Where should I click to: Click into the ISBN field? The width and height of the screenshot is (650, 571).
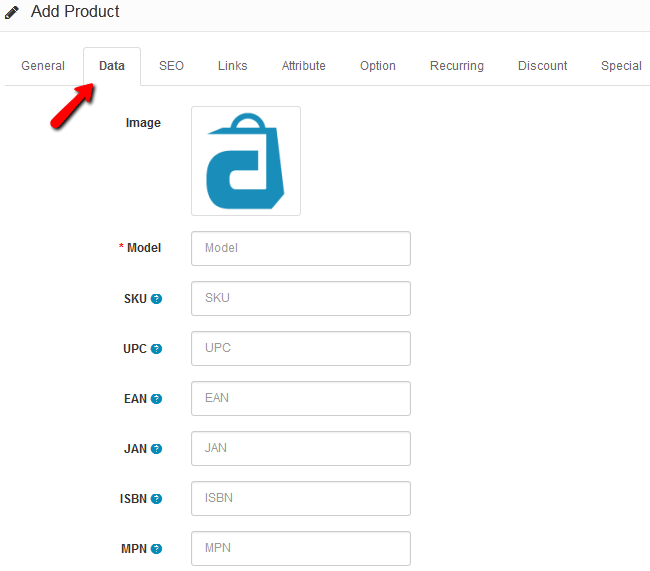[301, 498]
